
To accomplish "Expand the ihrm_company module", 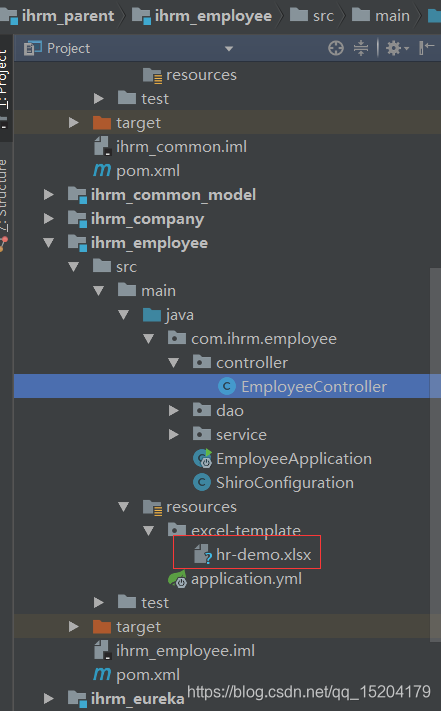I will coord(48,219).
